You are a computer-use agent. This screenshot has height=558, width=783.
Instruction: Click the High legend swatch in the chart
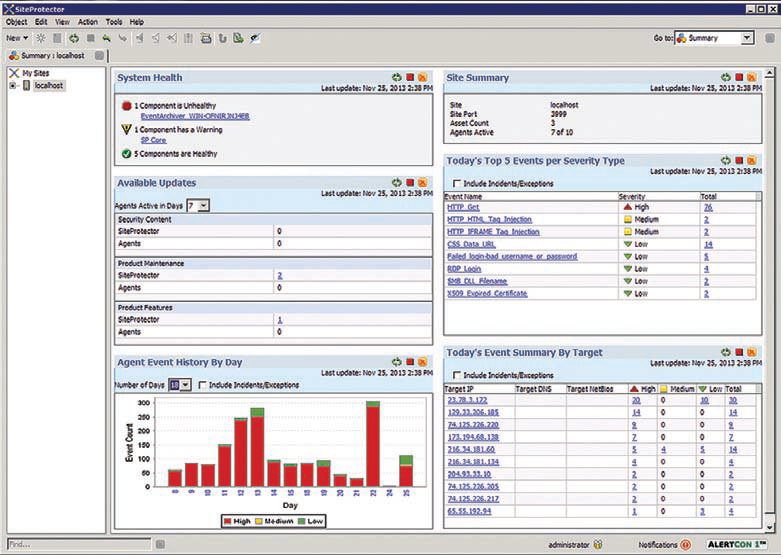pyautogui.click(x=228, y=522)
